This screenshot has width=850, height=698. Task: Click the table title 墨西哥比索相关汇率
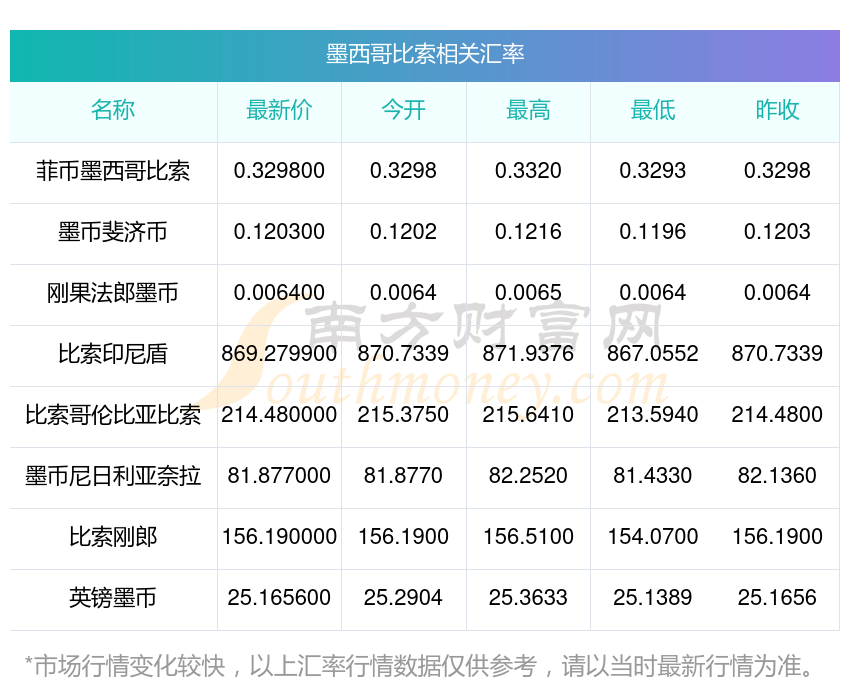(425, 54)
